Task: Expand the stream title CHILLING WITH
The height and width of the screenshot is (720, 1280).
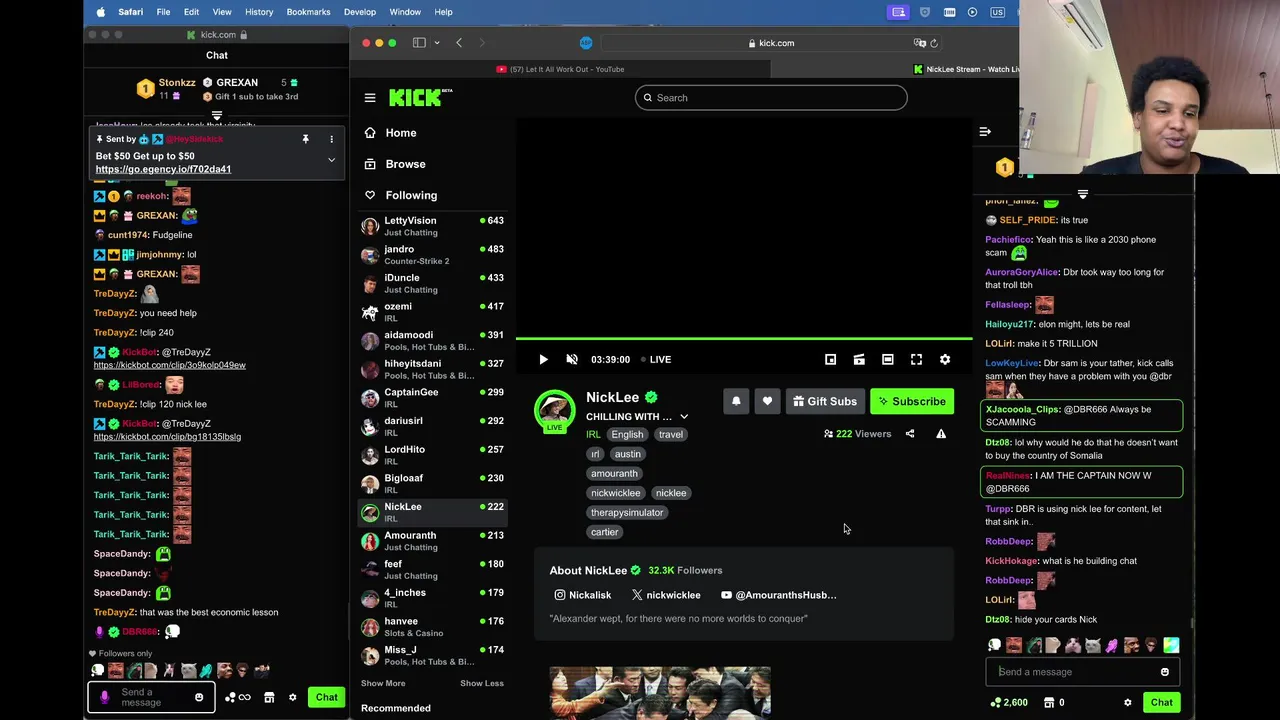Action: coord(684,417)
